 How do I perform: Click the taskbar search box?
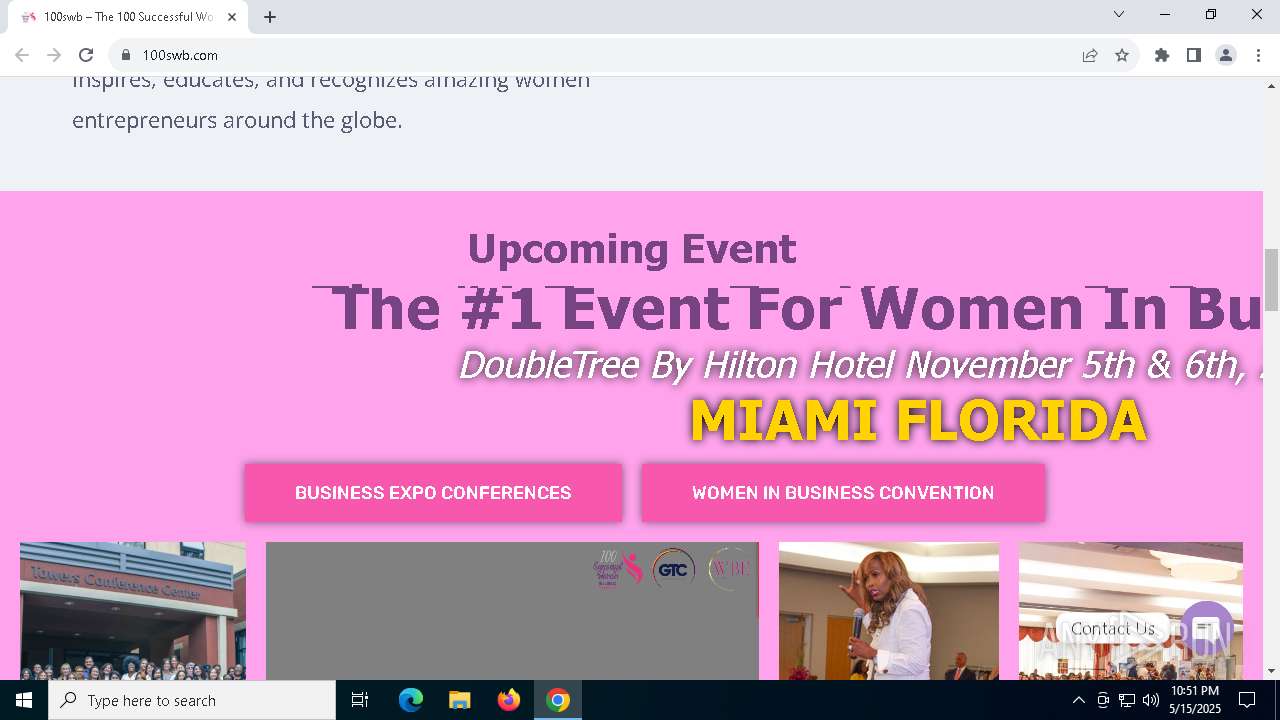pyautogui.click(x=192, y=700)
